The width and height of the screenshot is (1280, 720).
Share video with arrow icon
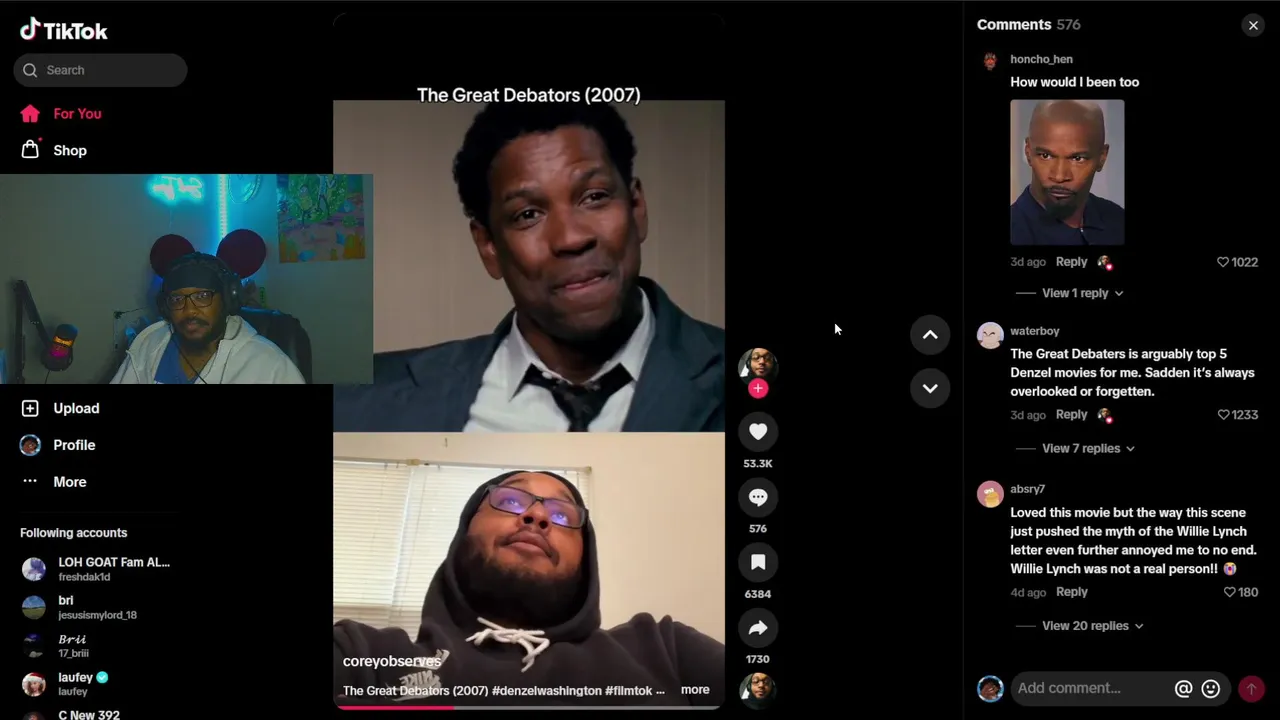758,628
